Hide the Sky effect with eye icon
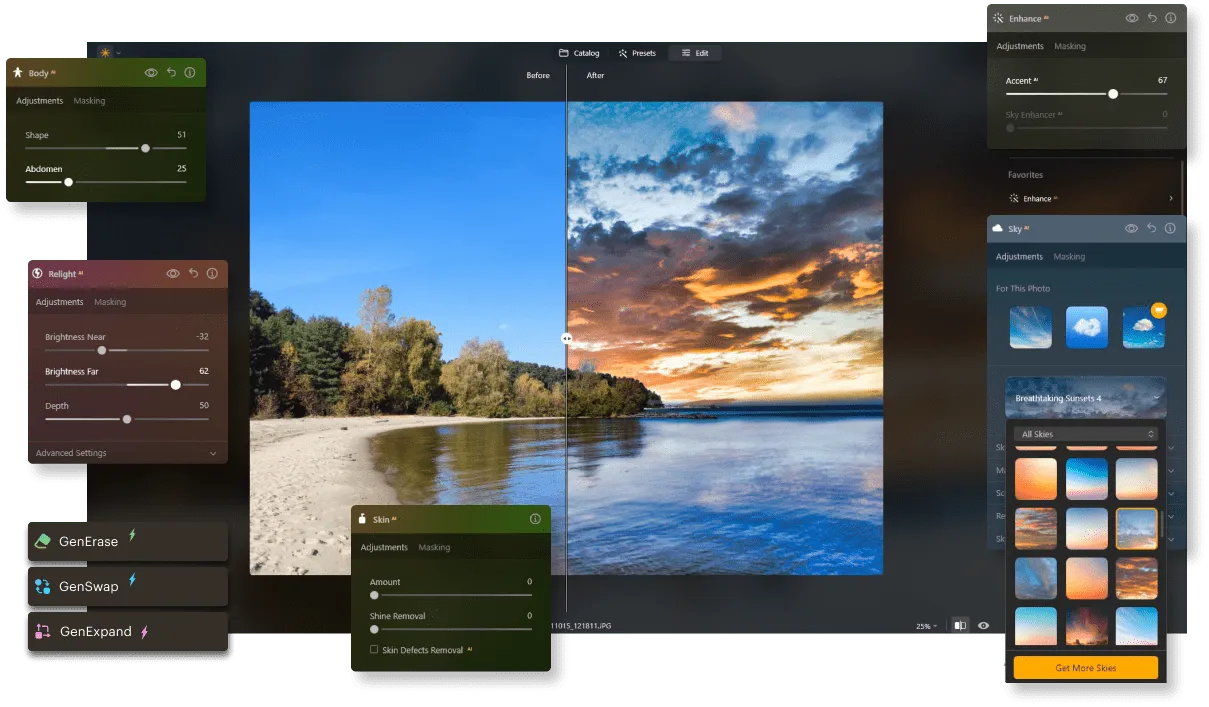This screenshot has width=1209, height=707. (x=1131, y=229)
